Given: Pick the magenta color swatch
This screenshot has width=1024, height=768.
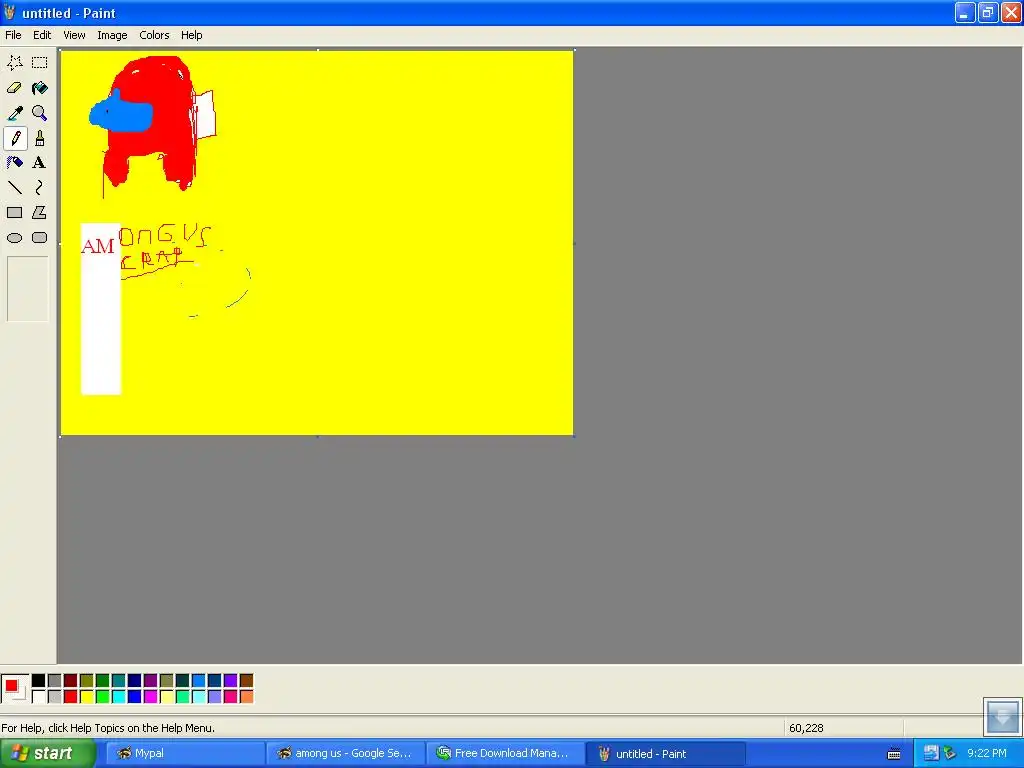Looking at the screenshot, I should pos(150,697).
